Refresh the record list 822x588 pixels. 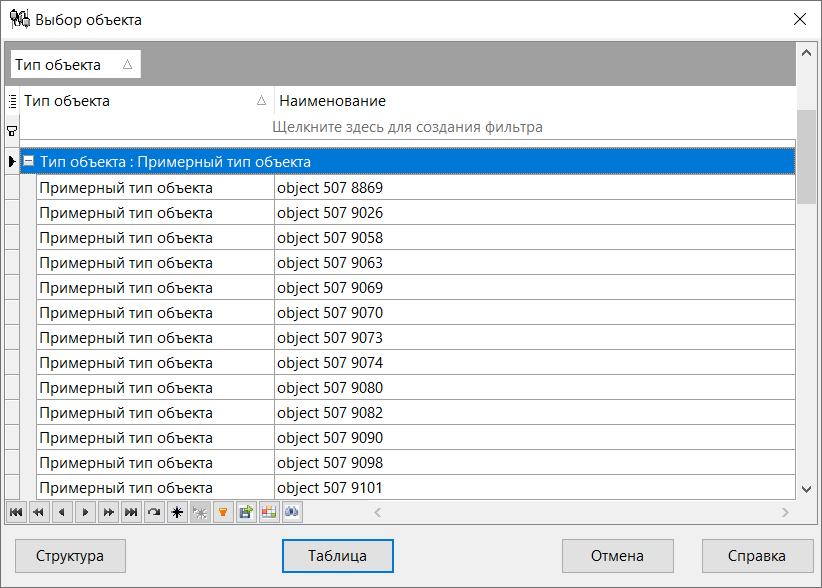coord(154,512)
